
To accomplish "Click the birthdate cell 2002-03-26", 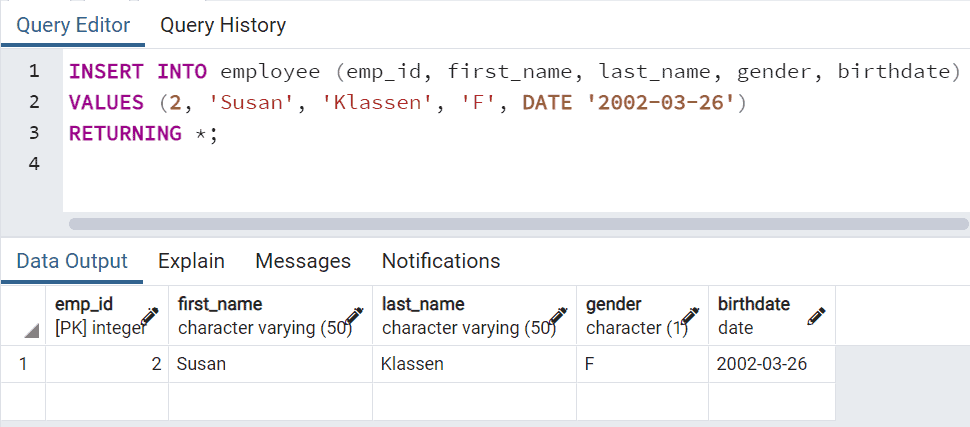I will pos(772,364).
